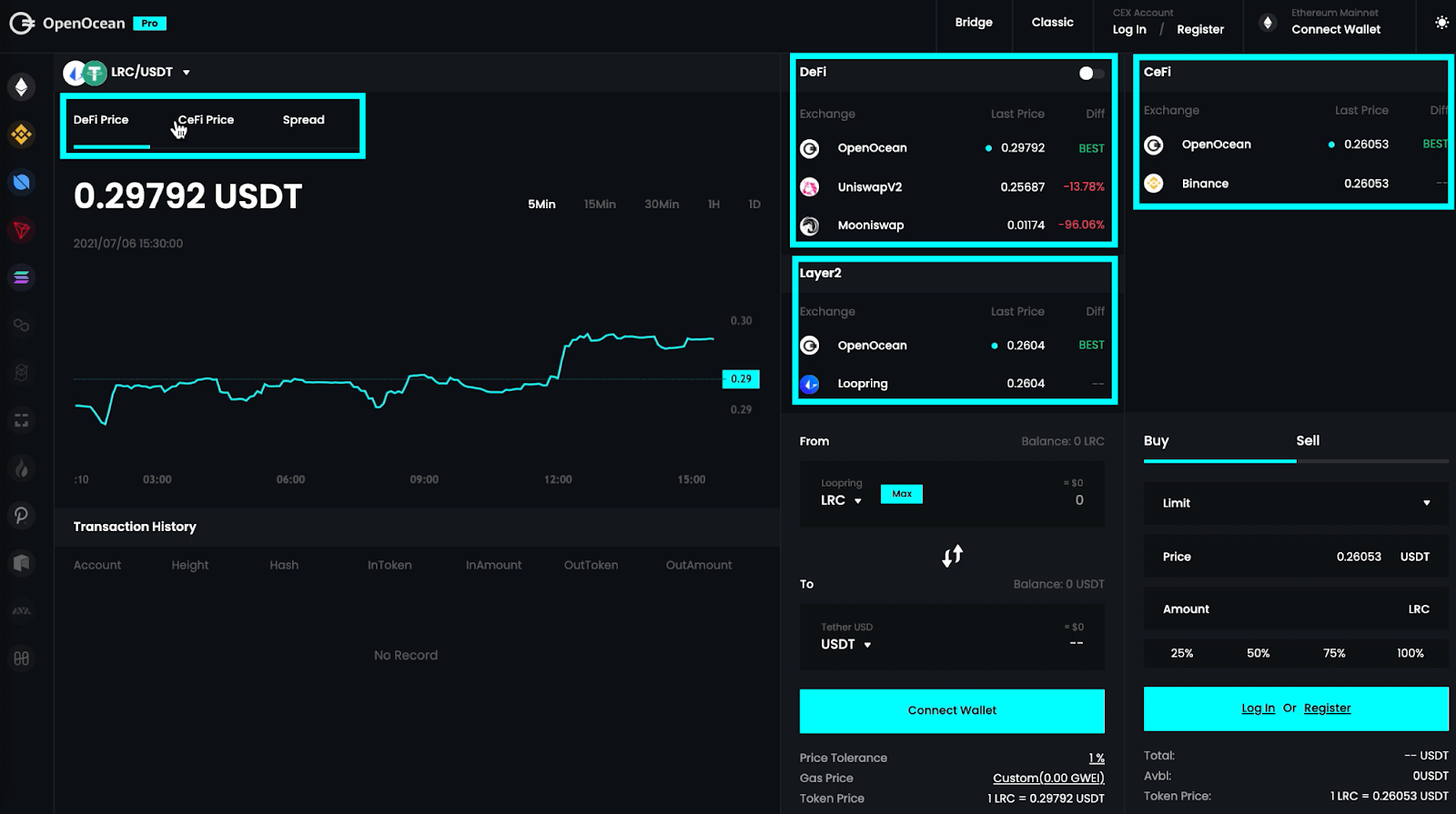
Task: Click the Pro badge
Action: point(150,24)
